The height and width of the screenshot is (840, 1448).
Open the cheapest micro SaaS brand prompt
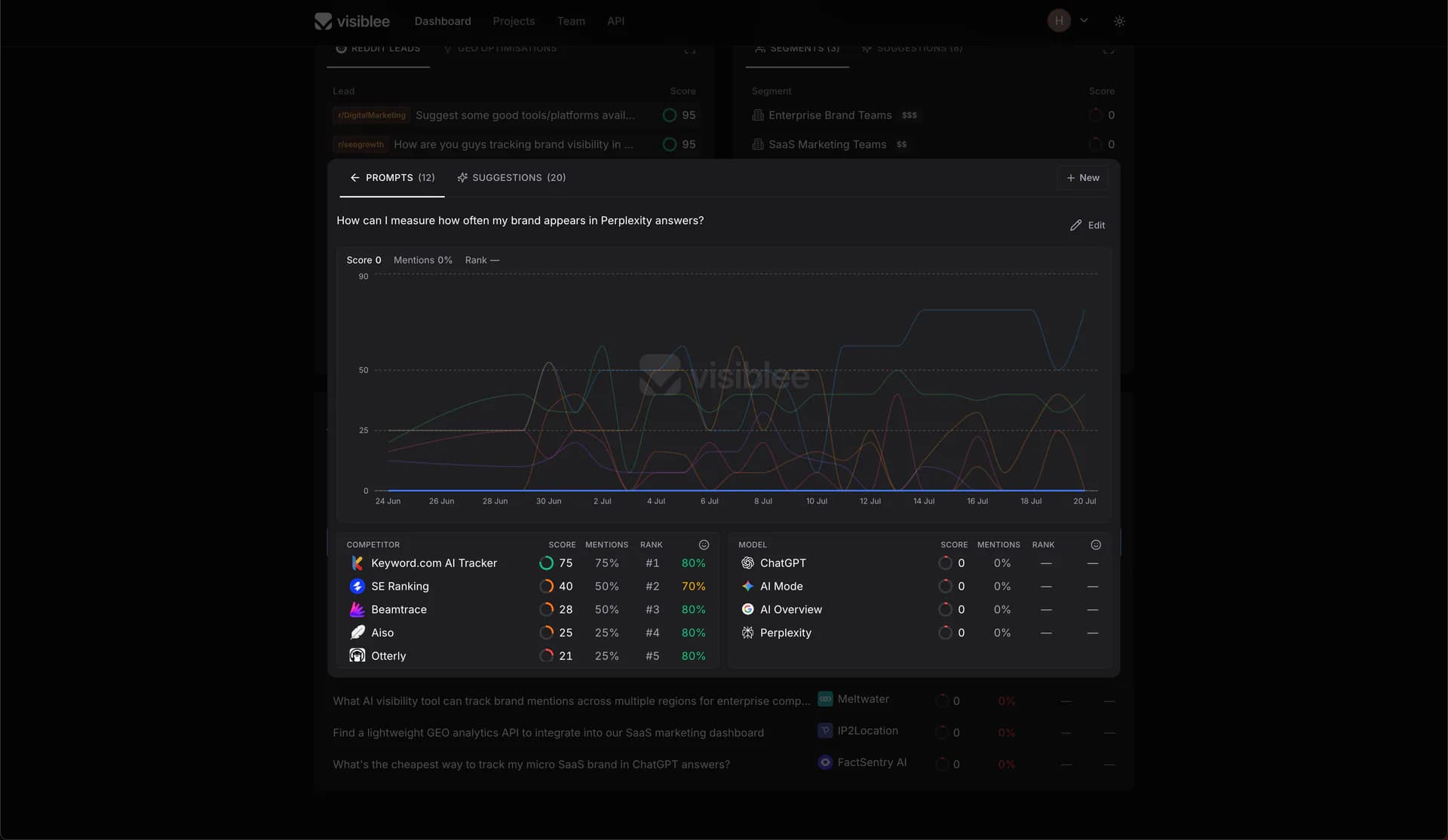pos(531,765)
